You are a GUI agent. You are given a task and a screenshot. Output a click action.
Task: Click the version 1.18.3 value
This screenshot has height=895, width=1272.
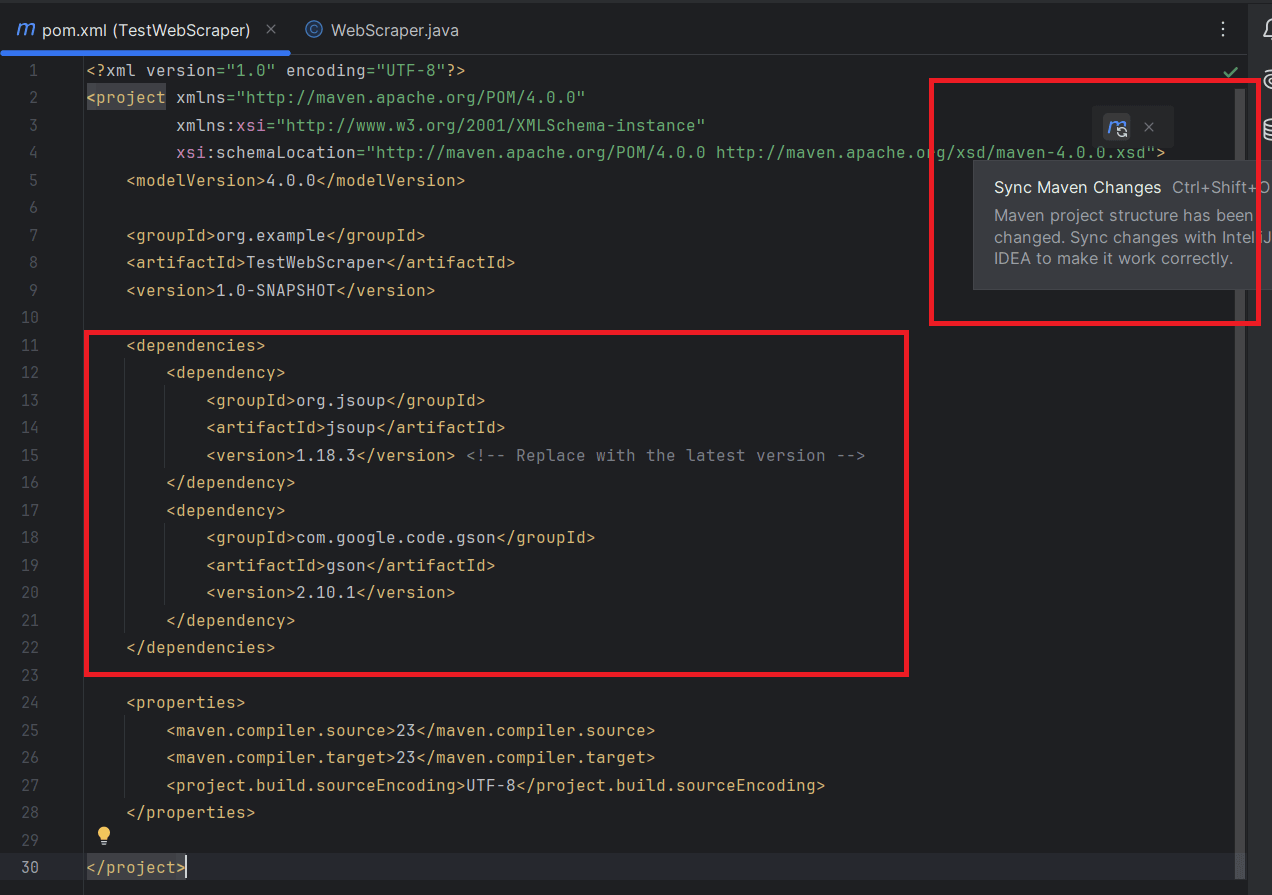point(326,455)
